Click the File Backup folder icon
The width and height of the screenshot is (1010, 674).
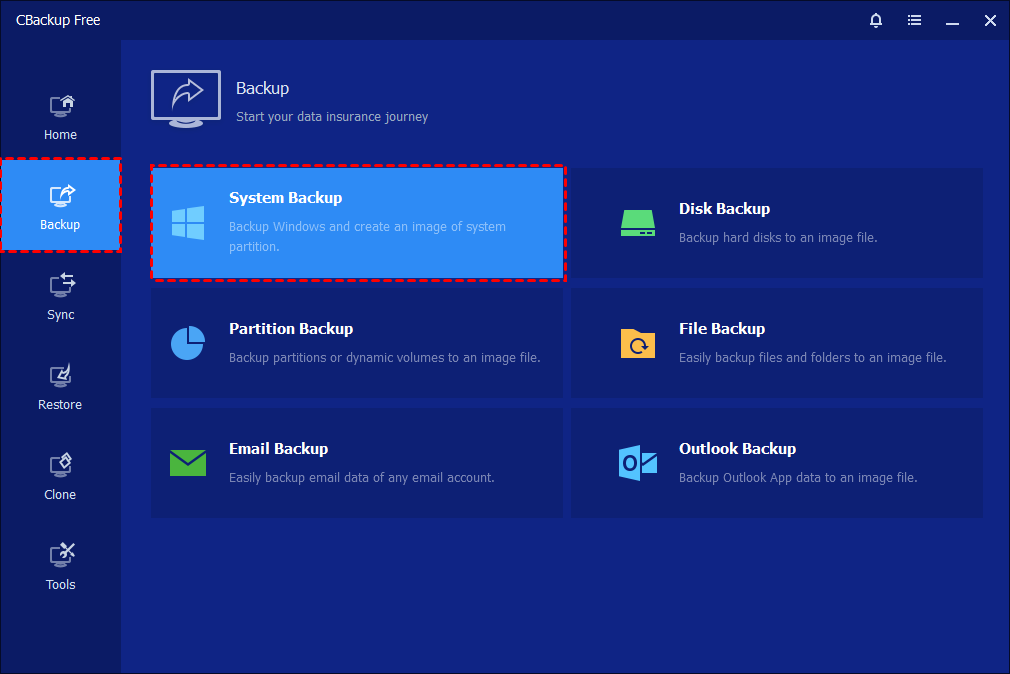tap(637, 343)
